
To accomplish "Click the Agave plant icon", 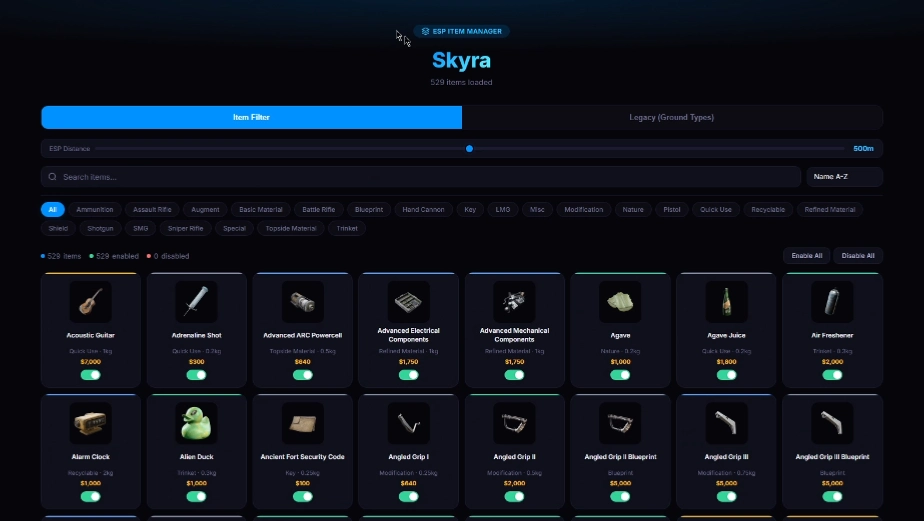I will 620,302.
